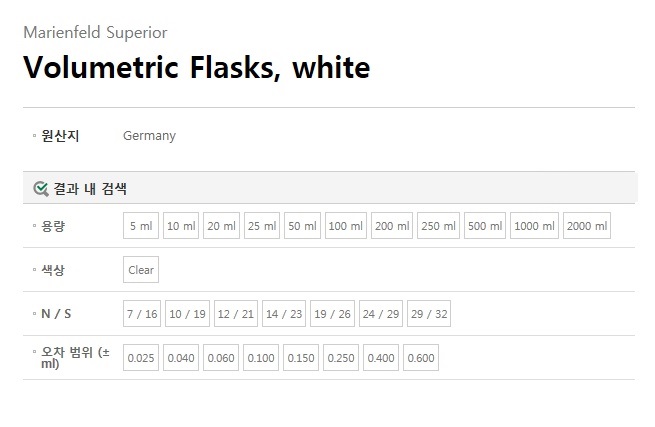Filter by 10 ml volume
655x427 pixels.
tap(181, 226)
